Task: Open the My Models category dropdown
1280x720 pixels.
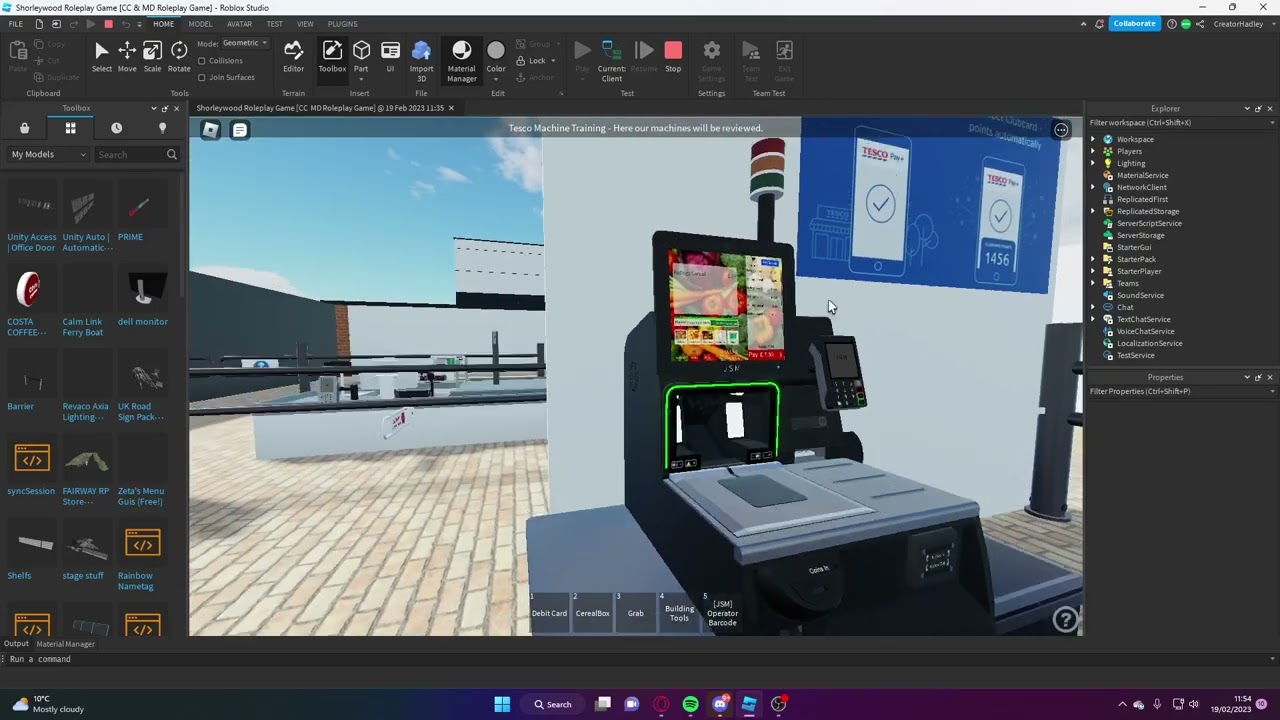Action: pyautogui.click(x=48, y=154)
